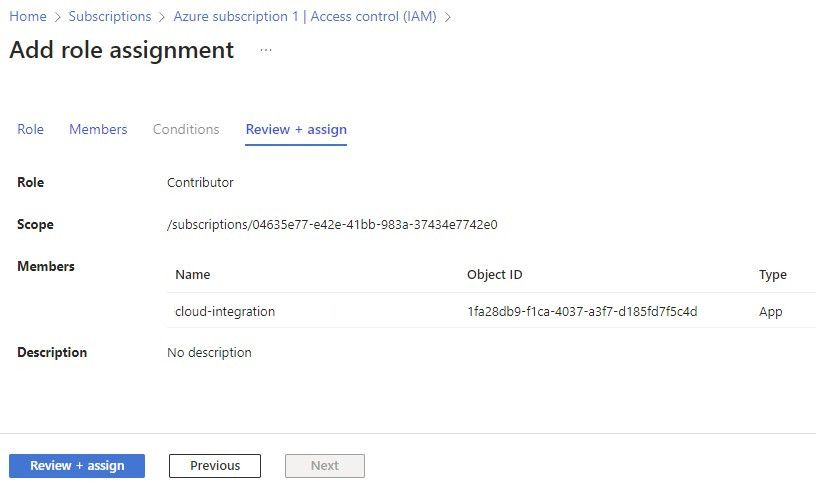
Task: Go to the Home breadcrumb
Action: point(28,16)
